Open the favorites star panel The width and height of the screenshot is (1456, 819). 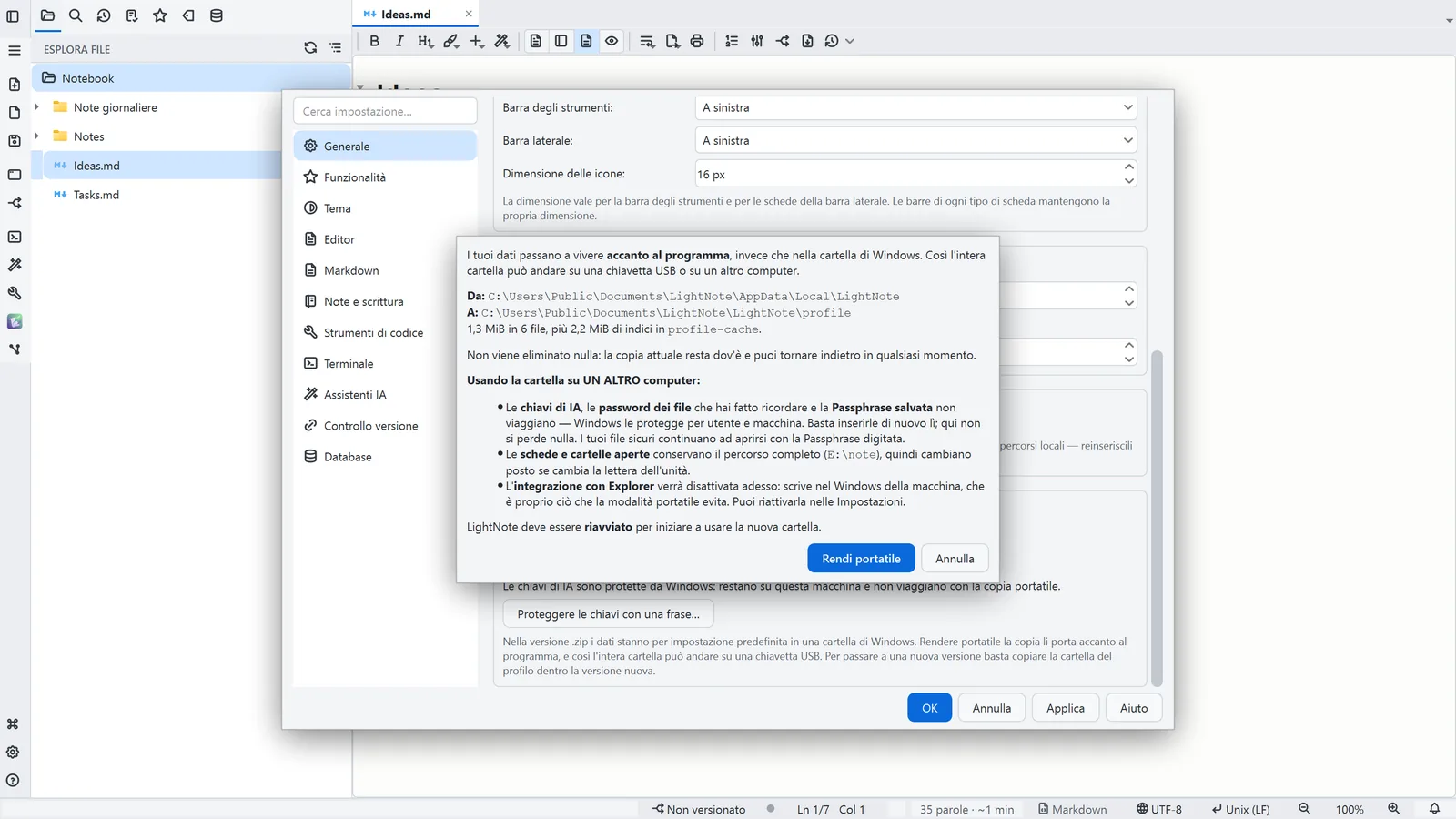coord(160,15)
